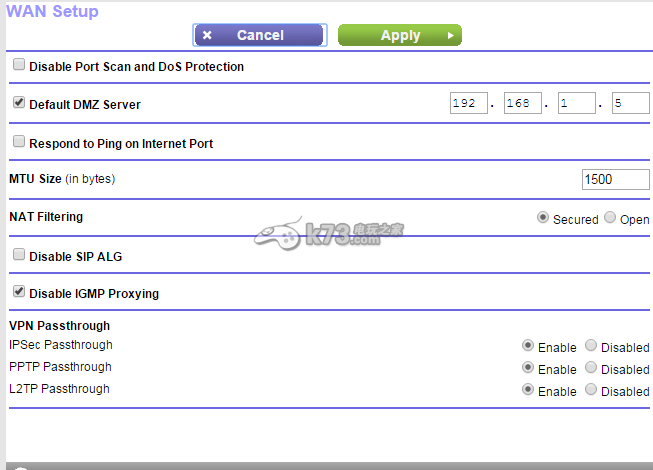Uncheck Disable IGMP Proxying
This screenshot has height=470, width=653.
pos(19,292)
